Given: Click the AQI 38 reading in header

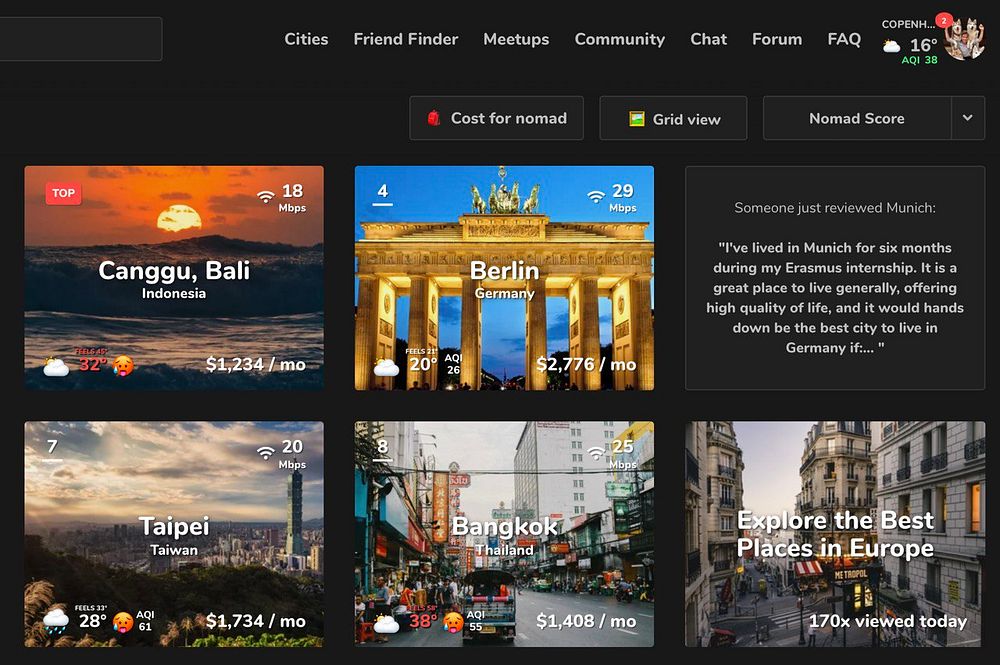Looking at the screenshot, I should tap(919, 60).
